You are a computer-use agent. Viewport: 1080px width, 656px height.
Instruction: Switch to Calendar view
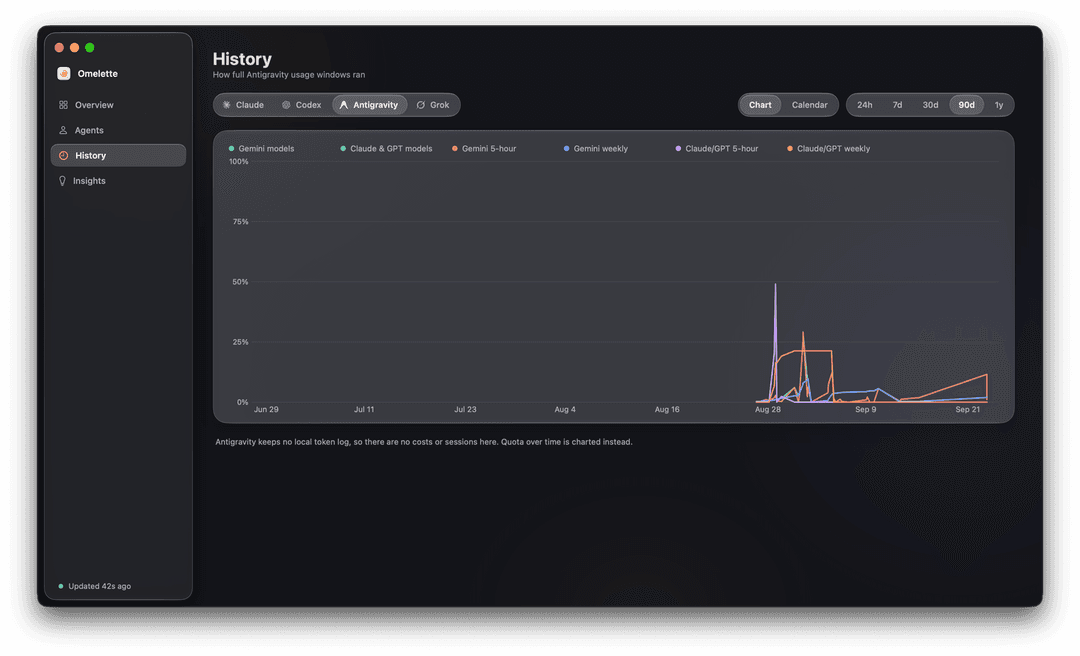click(809, 105)
